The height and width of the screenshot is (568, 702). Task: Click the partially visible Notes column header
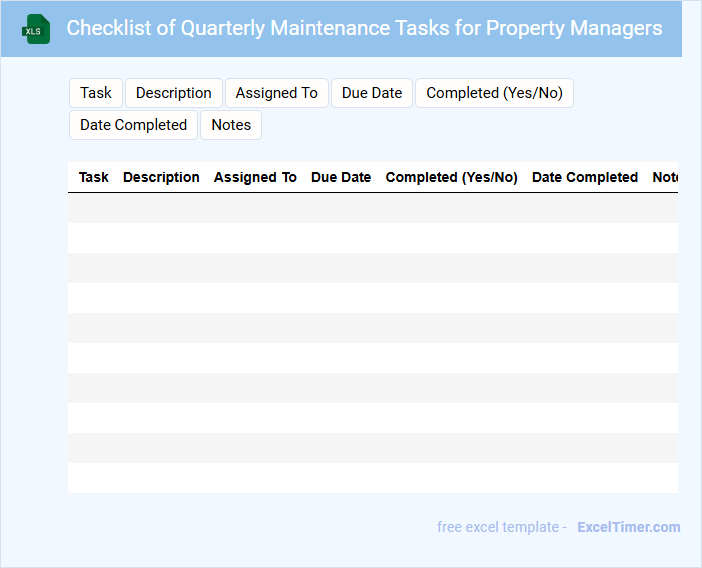pos(665,177)
